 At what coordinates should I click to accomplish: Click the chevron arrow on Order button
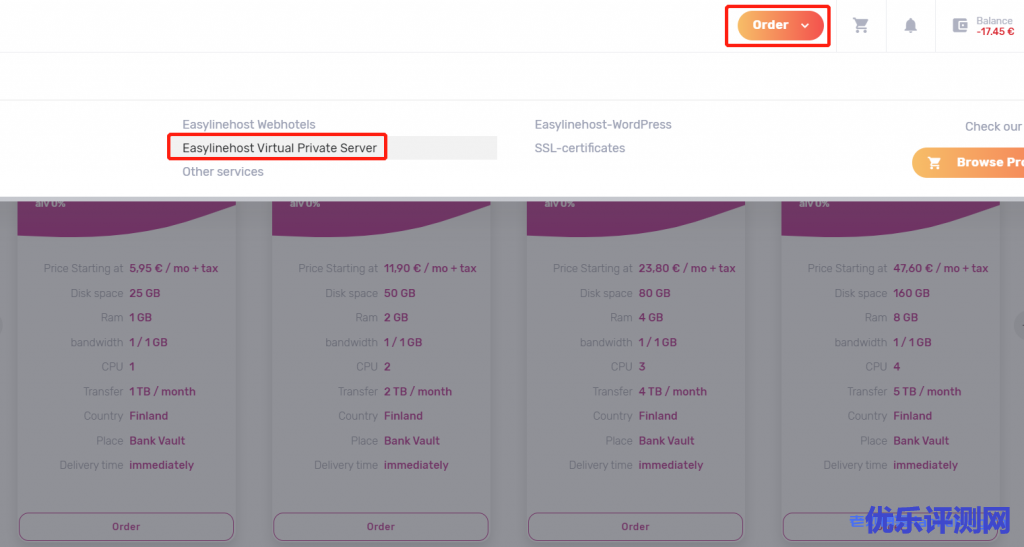coord(805,26)
